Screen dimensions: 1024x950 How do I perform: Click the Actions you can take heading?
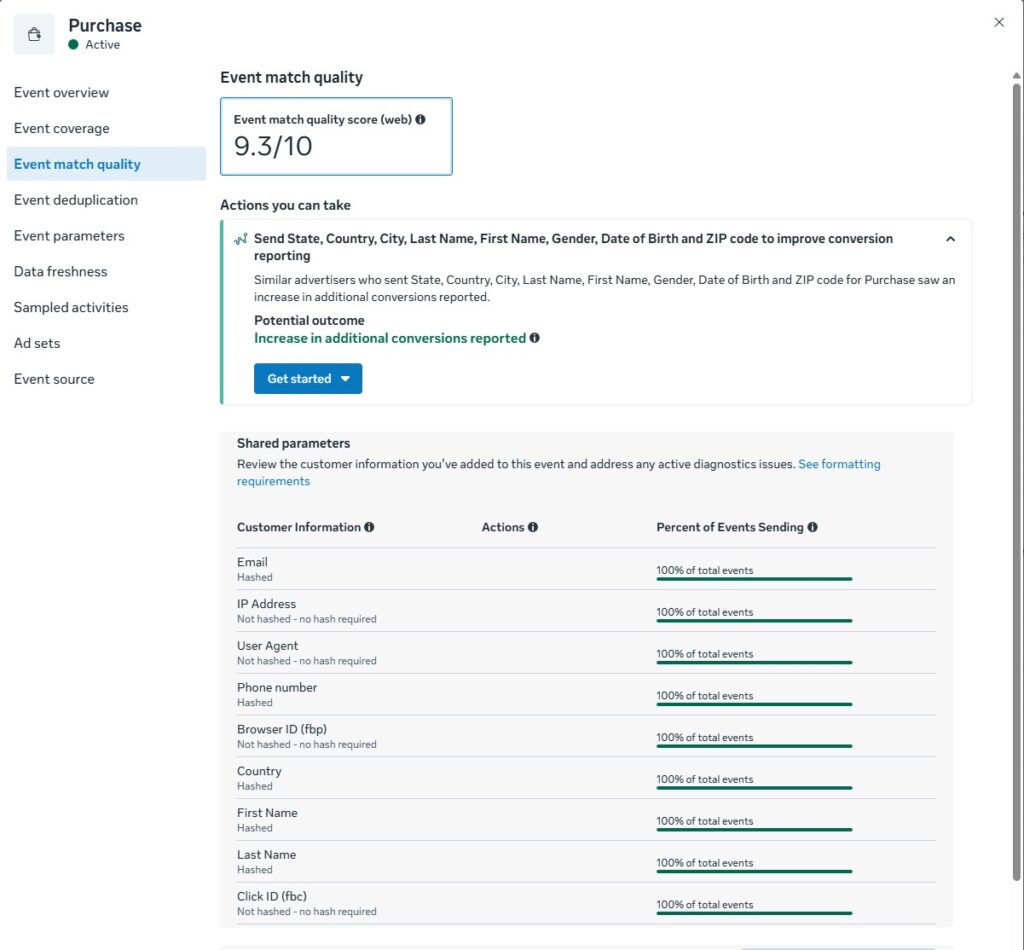[x=285, y=205]
